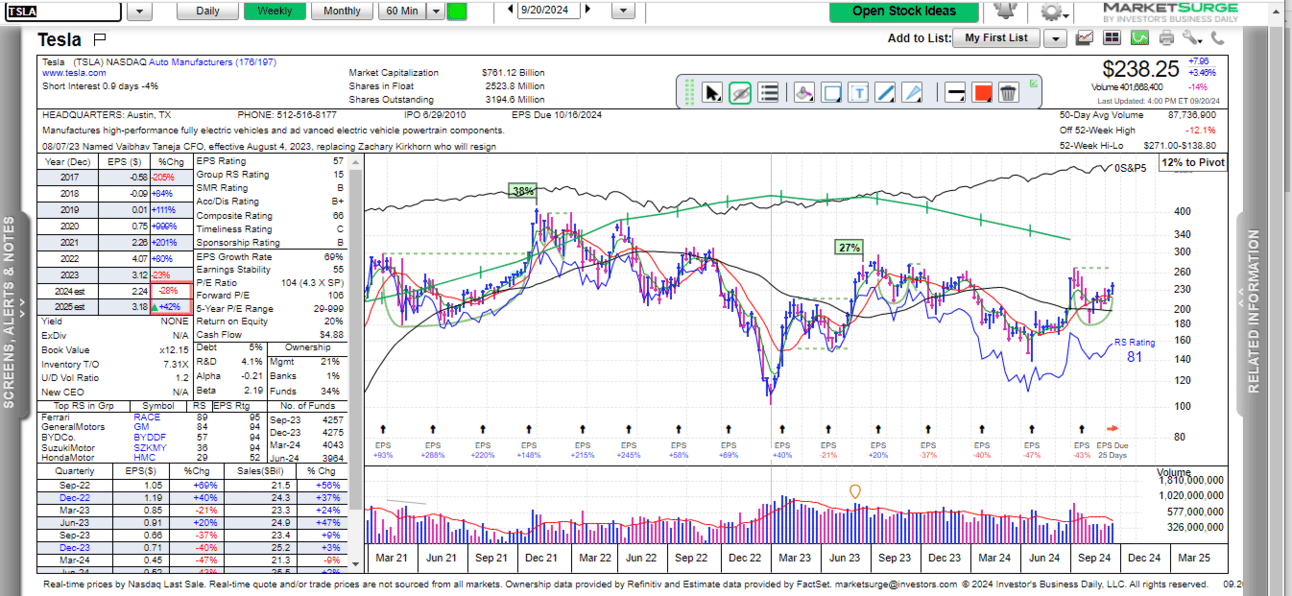Screen dimensions: 1292x596
Task: Switch to Daily chart interval
Action: [208, 11]
